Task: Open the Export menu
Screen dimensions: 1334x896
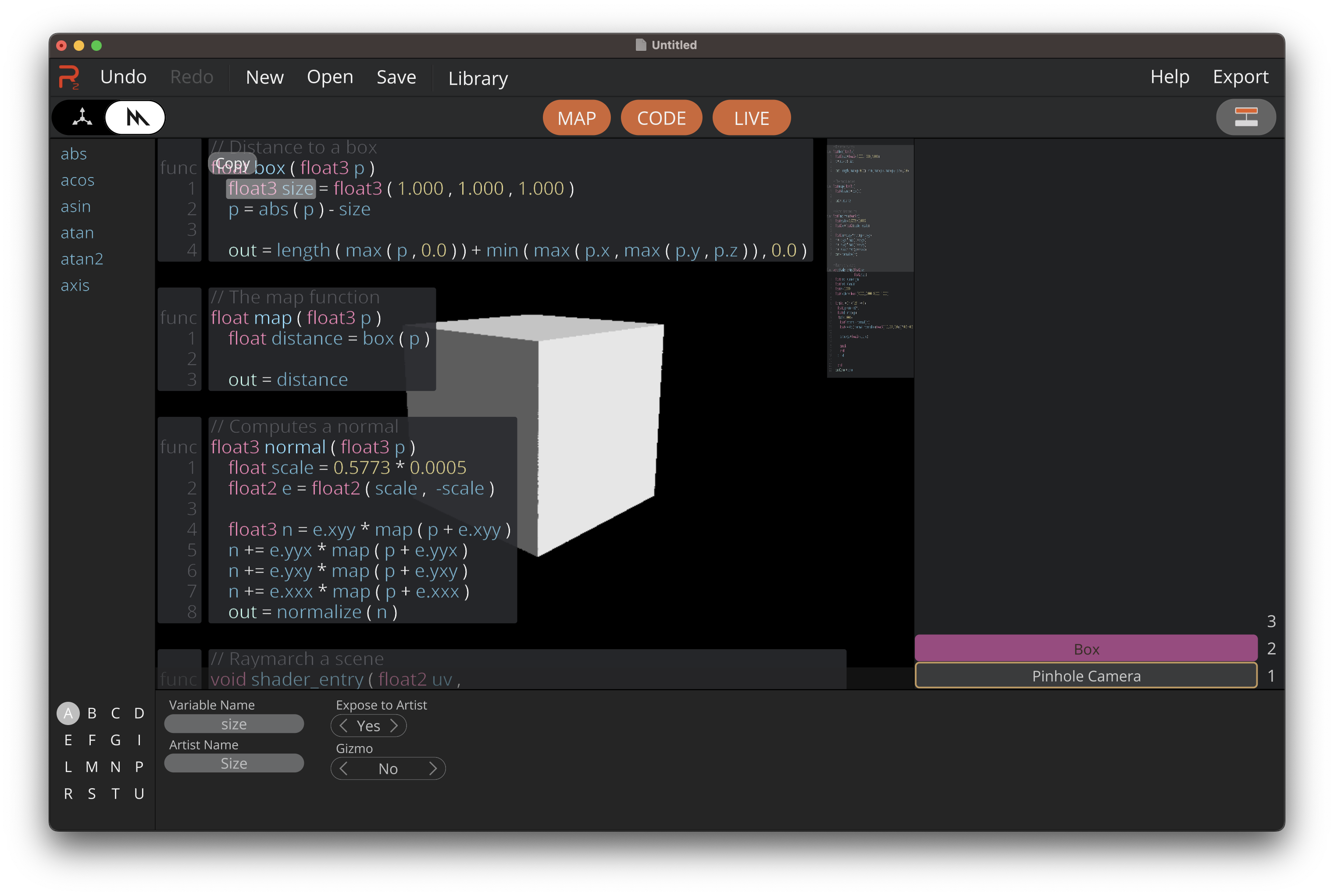Action: click(x=1240, y=77)
